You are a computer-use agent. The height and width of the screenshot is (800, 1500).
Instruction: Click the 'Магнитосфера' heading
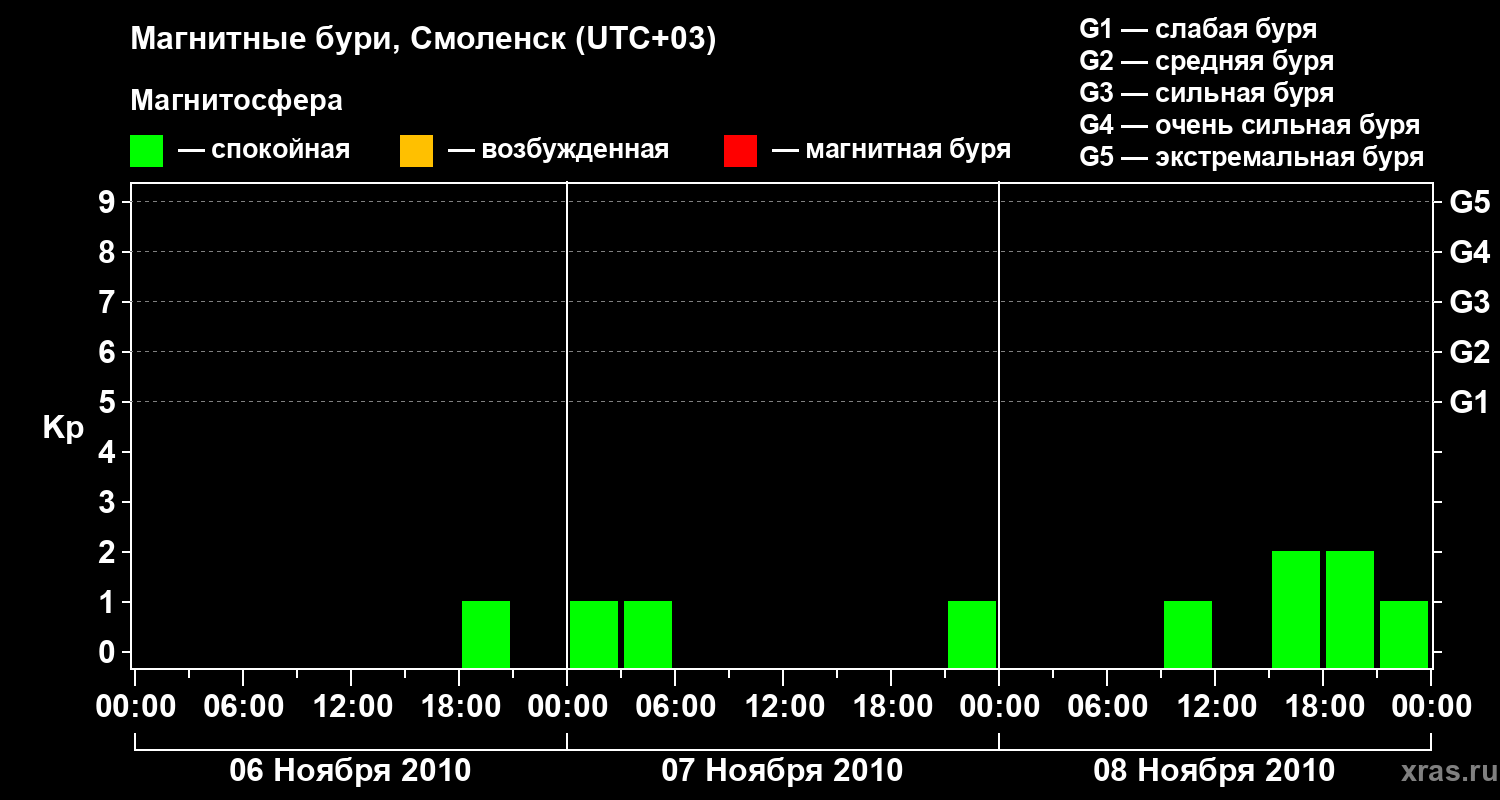click(x=236, y=101)
